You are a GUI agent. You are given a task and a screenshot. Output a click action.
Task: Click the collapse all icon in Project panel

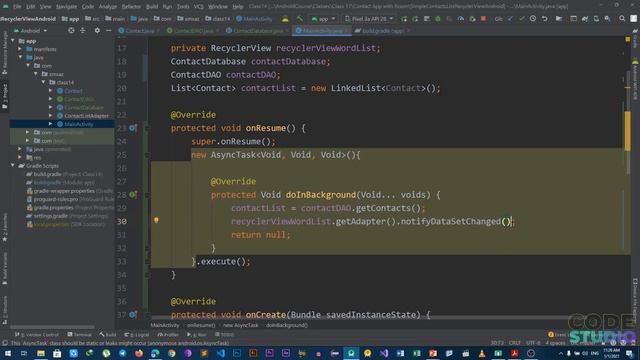(83, 31)
